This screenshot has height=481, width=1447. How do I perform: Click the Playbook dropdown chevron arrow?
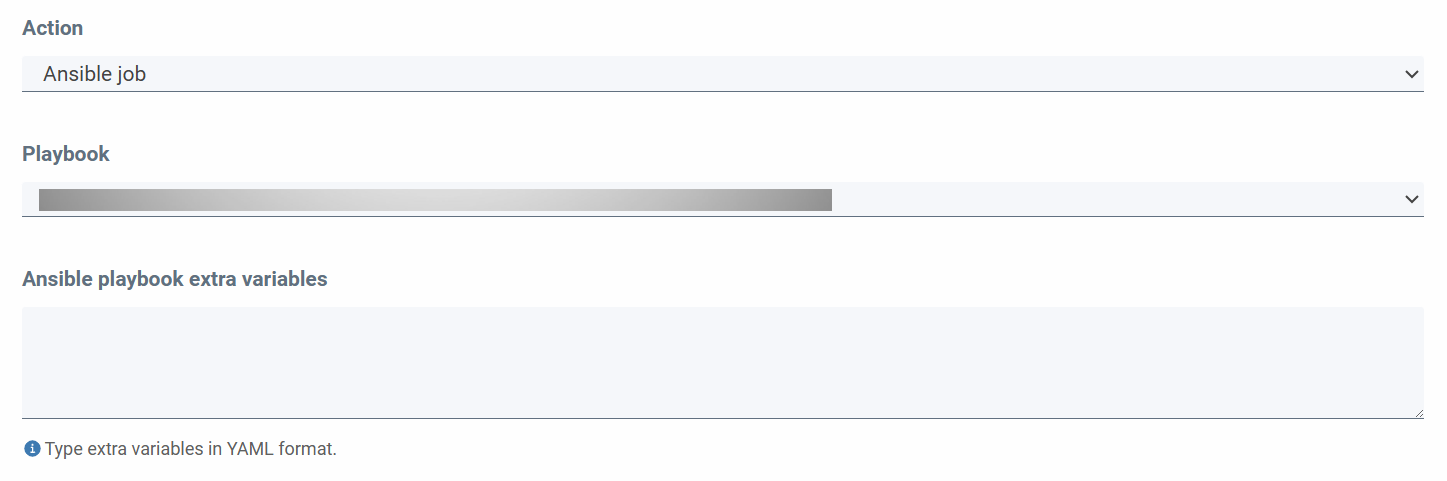point(1411,199)
